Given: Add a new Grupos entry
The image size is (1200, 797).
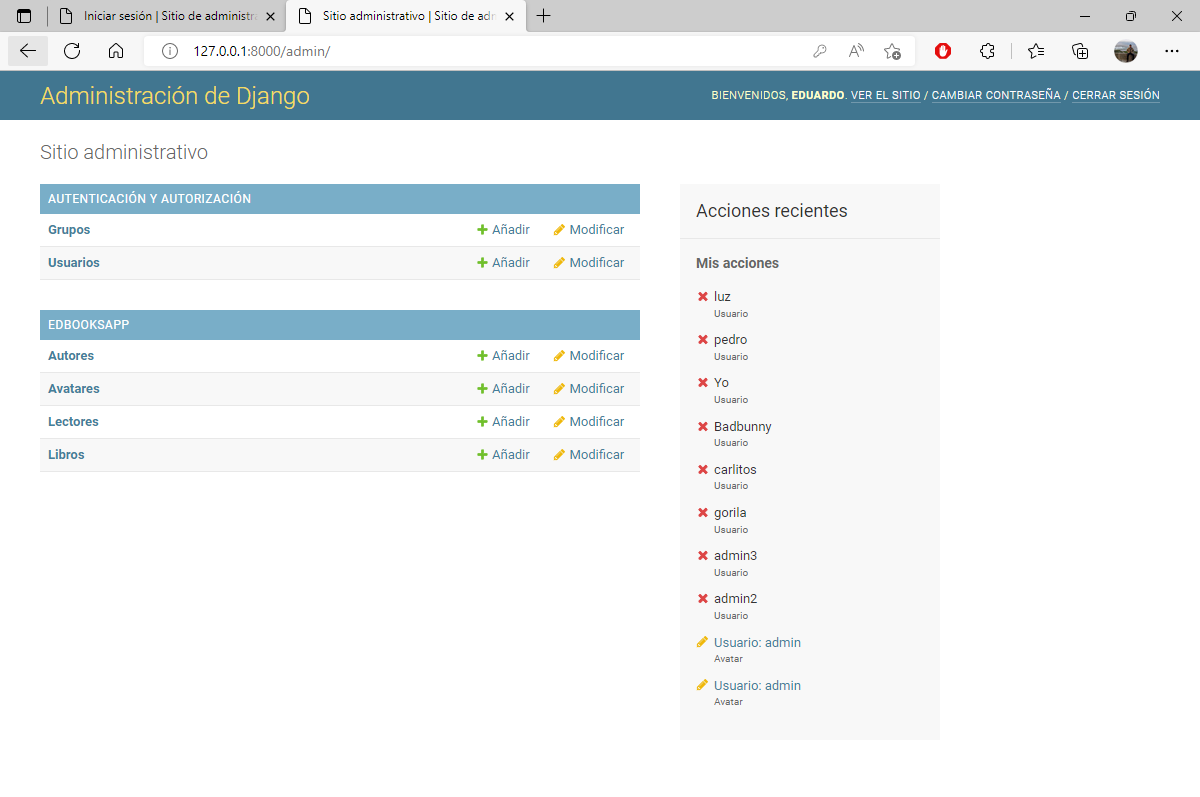Looking at the screenshot, I should (504, 230).
